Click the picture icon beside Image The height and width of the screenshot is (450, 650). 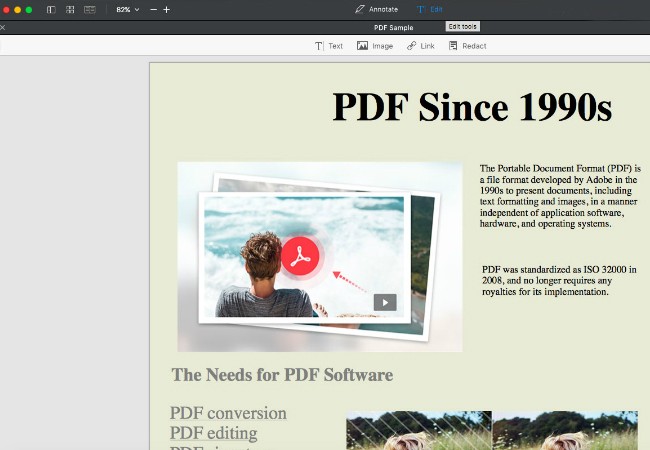coord(362,46)
